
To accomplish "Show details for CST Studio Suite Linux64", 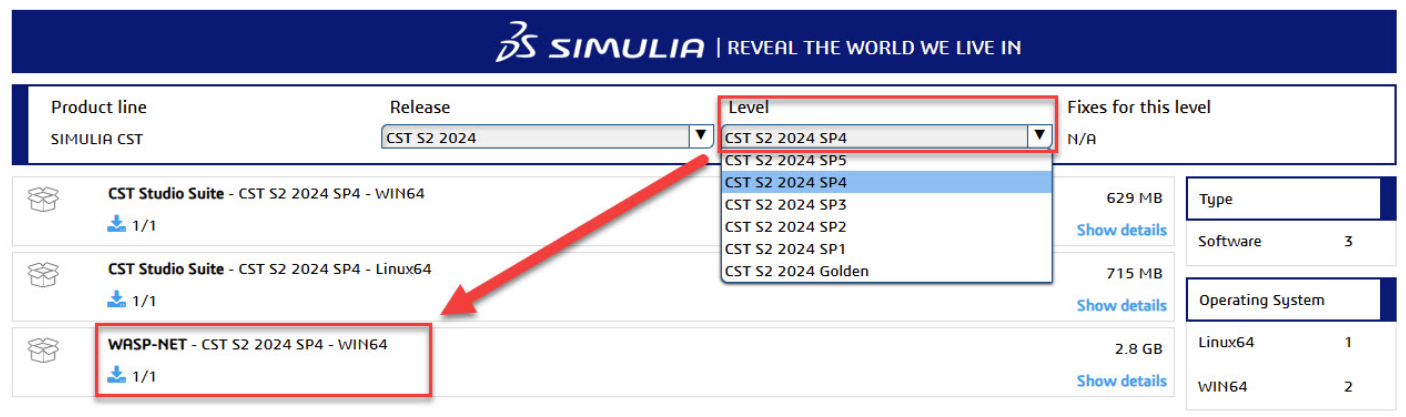I will [x=1121, y=305].
